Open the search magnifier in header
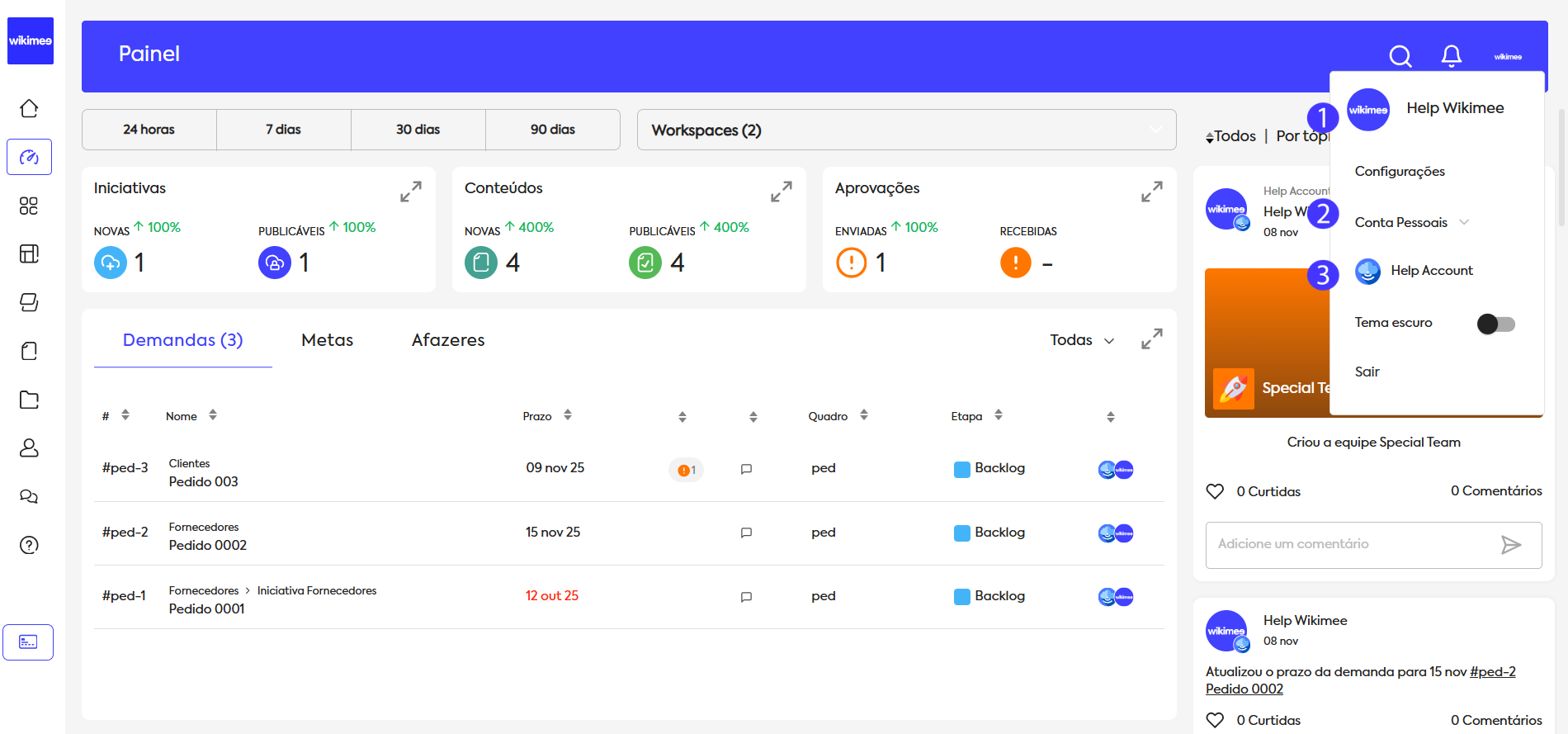 point(1400,56)
